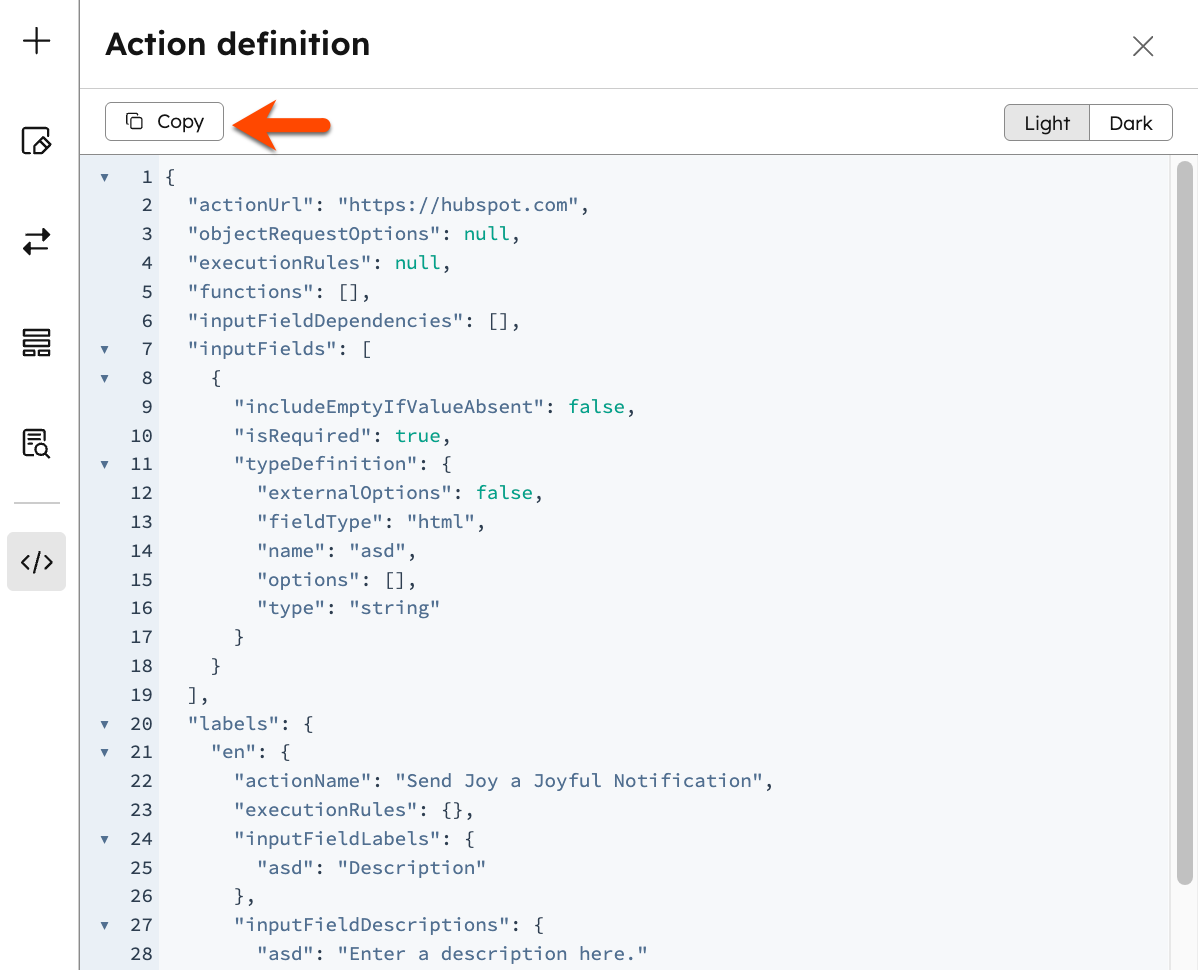Open the document search sidebar icon

[x=37, y=443]
